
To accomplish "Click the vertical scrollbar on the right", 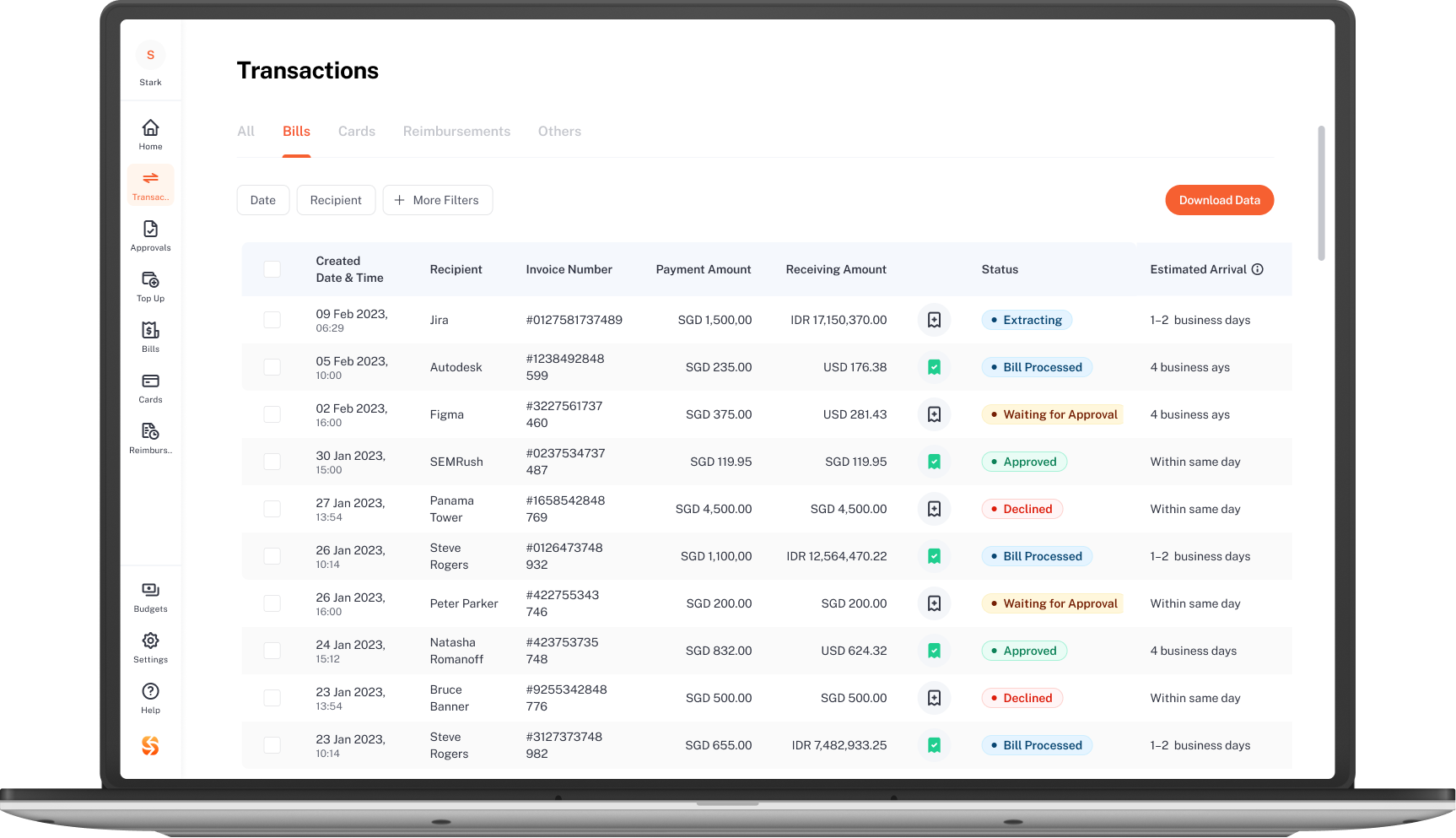I will point(1321,193).
